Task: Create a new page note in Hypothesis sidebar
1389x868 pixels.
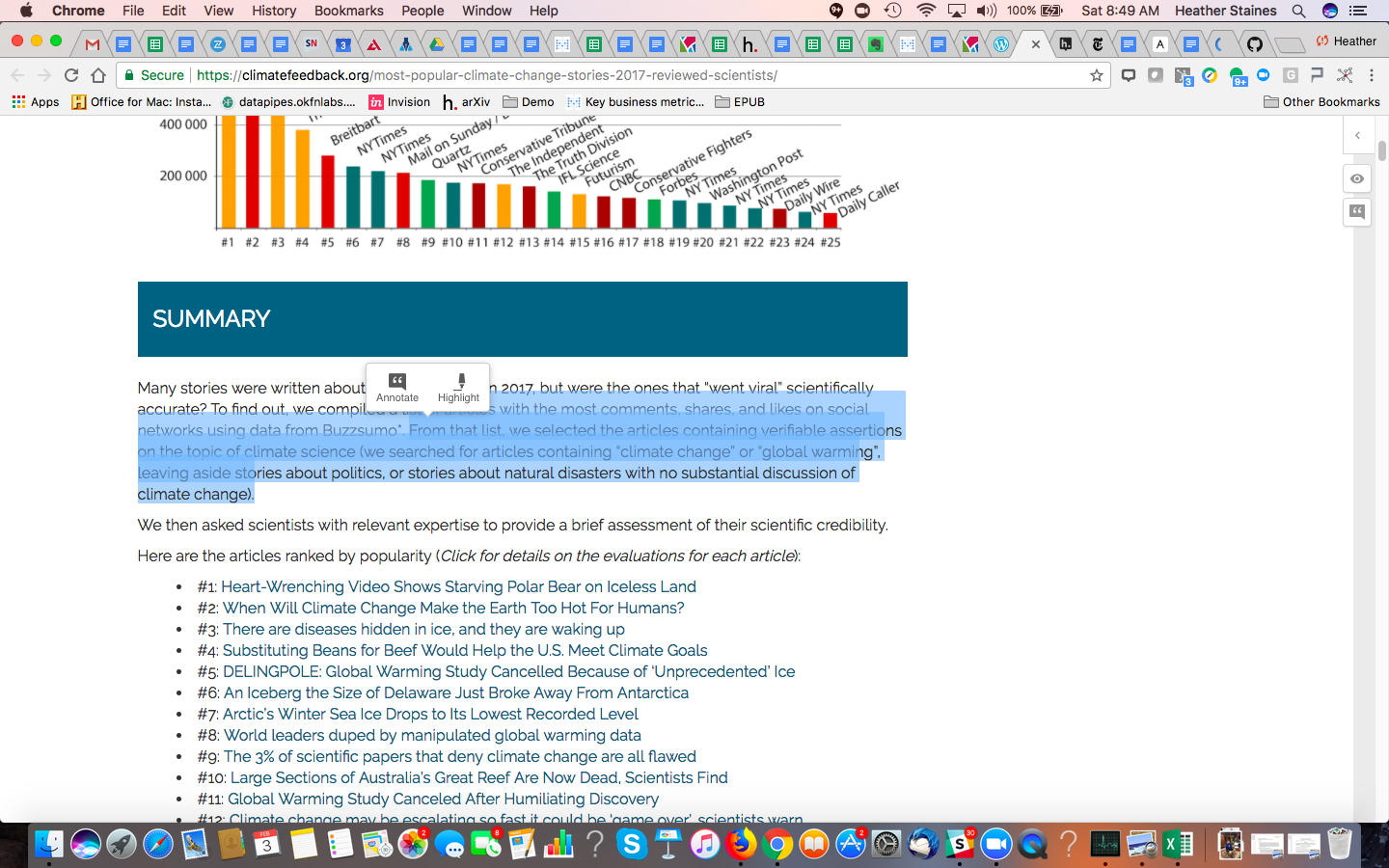Action: point(1357,211)
